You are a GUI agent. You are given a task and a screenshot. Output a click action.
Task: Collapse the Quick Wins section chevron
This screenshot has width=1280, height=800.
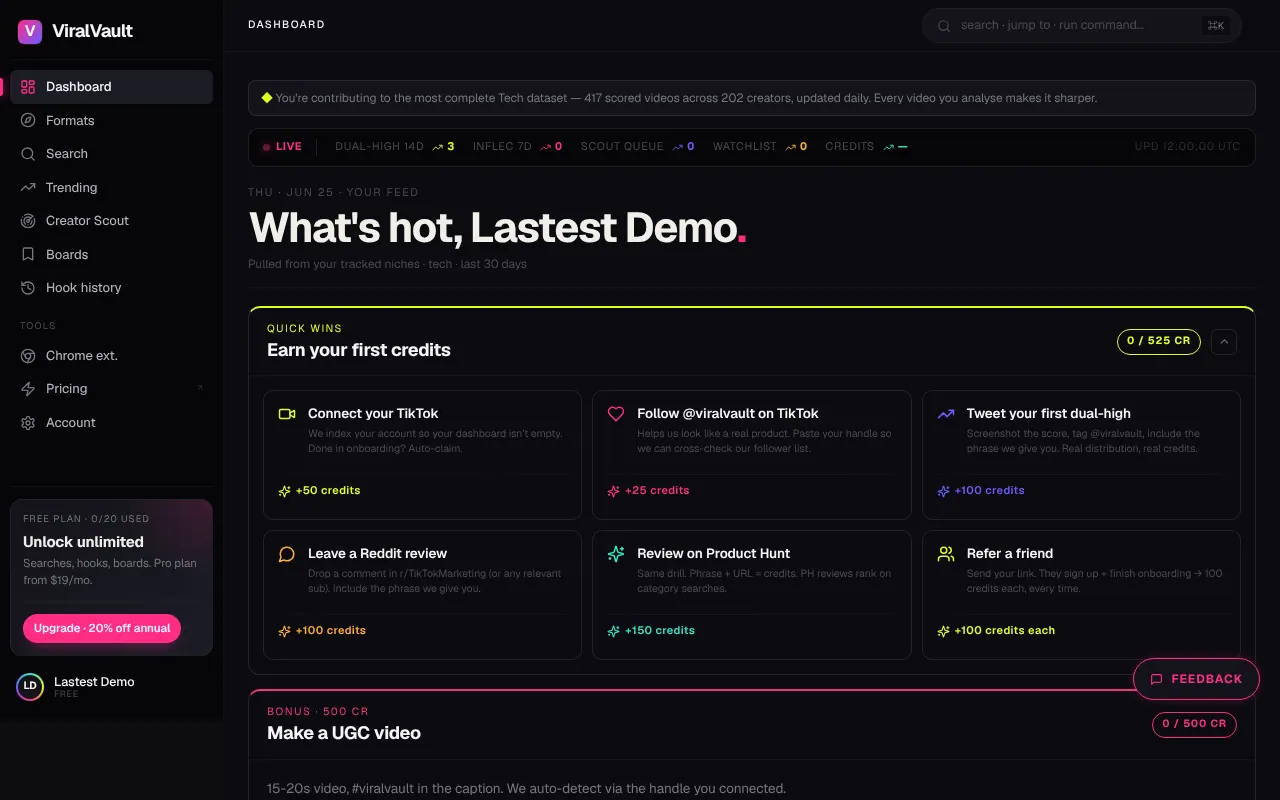point(1223,341)
